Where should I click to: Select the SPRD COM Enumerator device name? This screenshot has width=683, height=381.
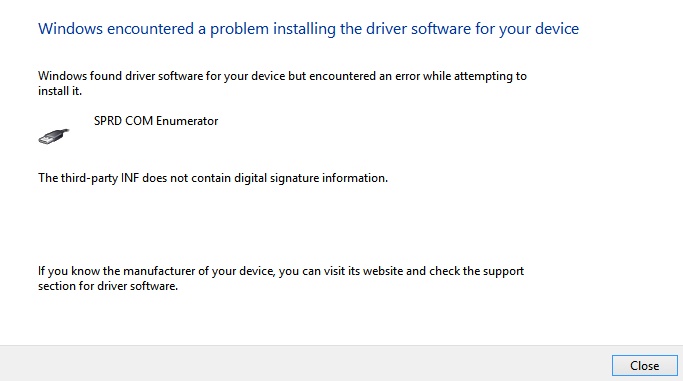point(156,121)
